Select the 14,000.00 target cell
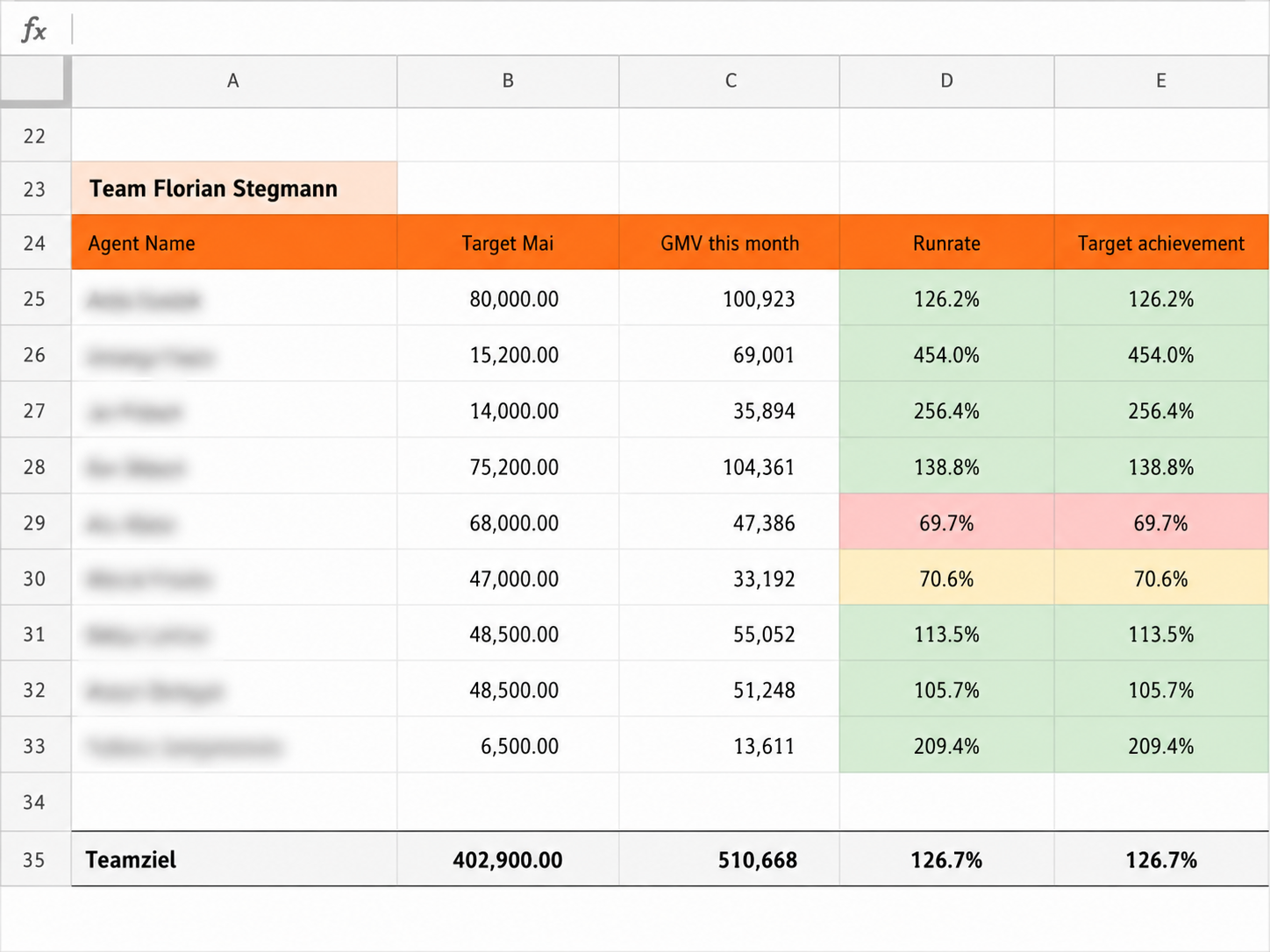Viewport: 1270px width, 952px height. (x=508, y=410)
